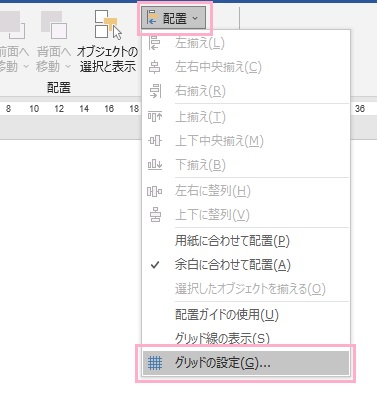Toggle 配置ガイドの使用(U)
Viewport: 377px width, 399px height.
tap(246, 315)
